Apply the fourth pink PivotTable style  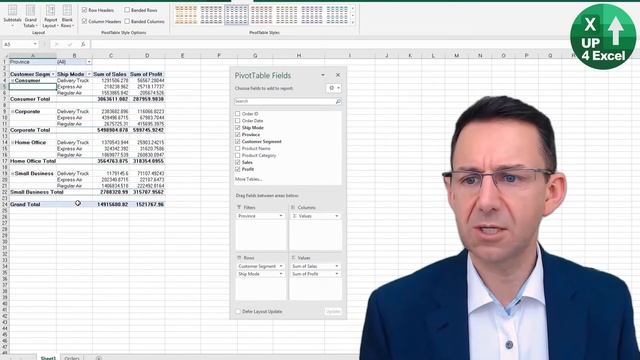click(261, 15)
